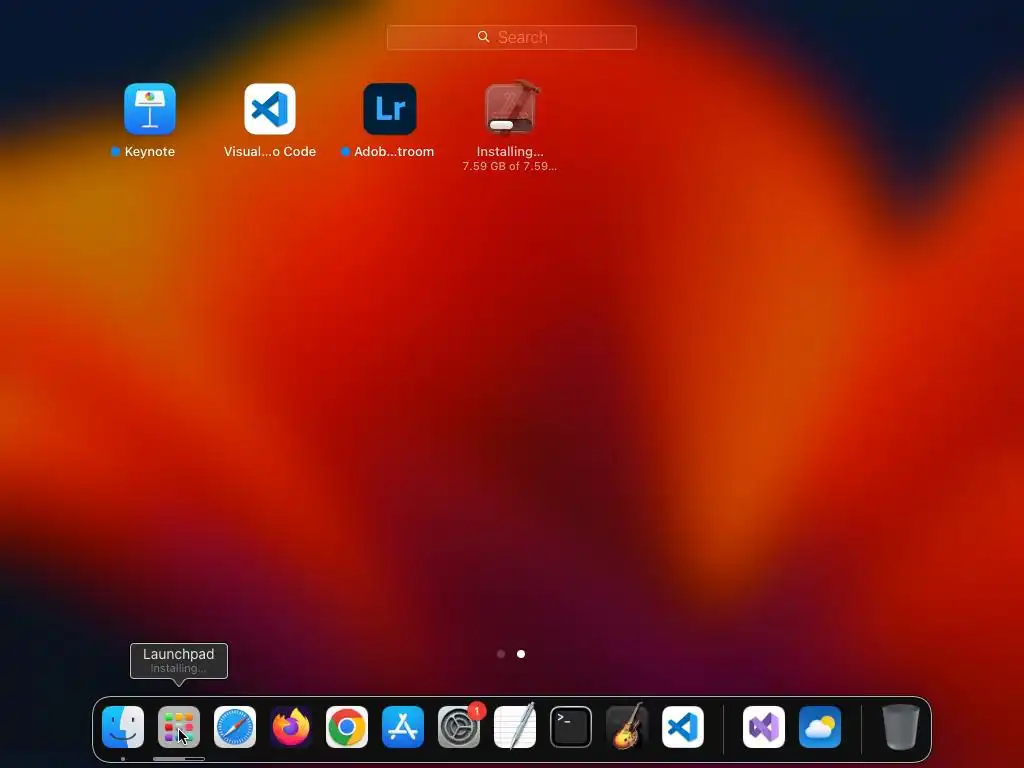Click the Launchpad progress bar under Dock icon

pyautogui.click(x=179, y=759)
